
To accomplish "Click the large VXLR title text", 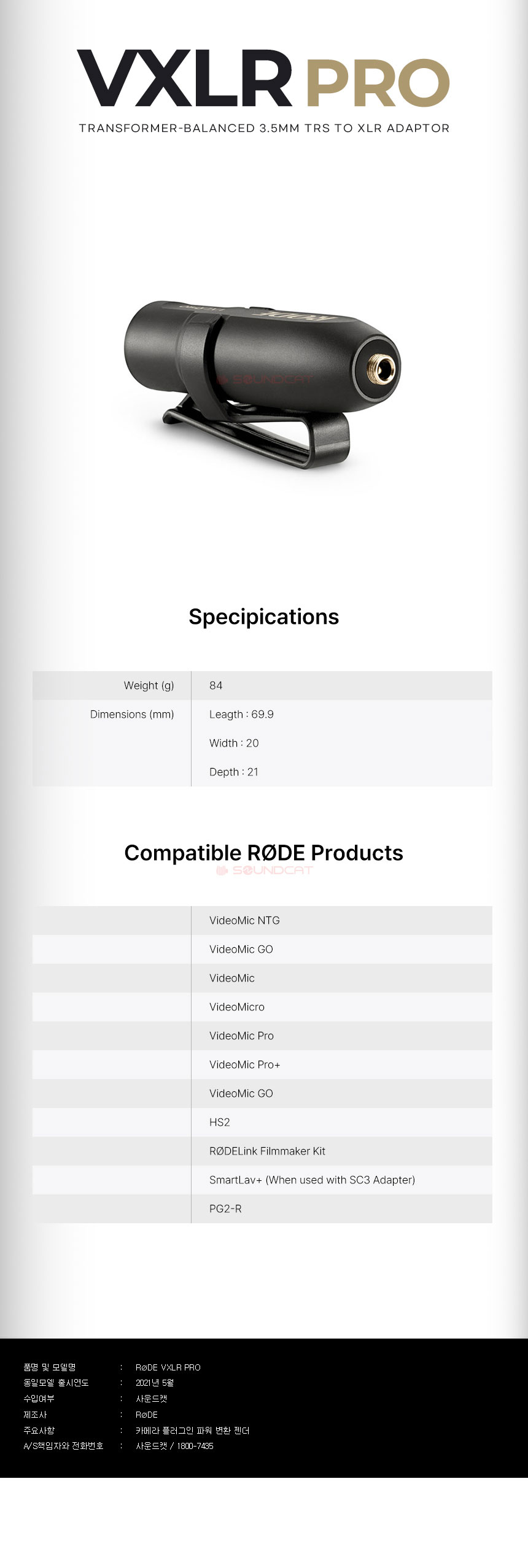I will (x=184, y=80).
